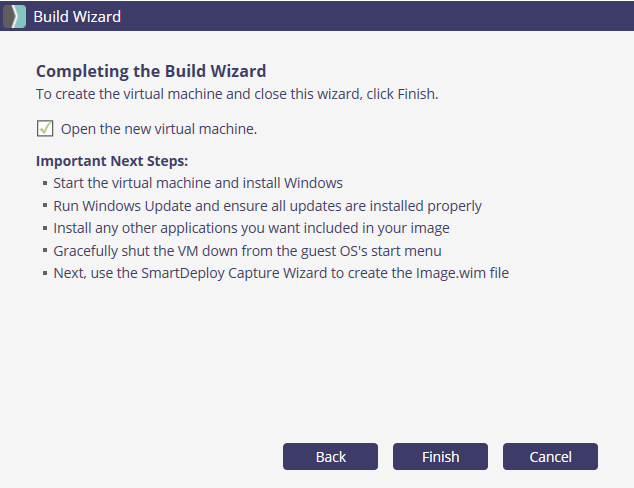Click the 'To create the virtual machine' instruction text
The height and width of the screenshot is (488, 634).
(x=237, y=94)
